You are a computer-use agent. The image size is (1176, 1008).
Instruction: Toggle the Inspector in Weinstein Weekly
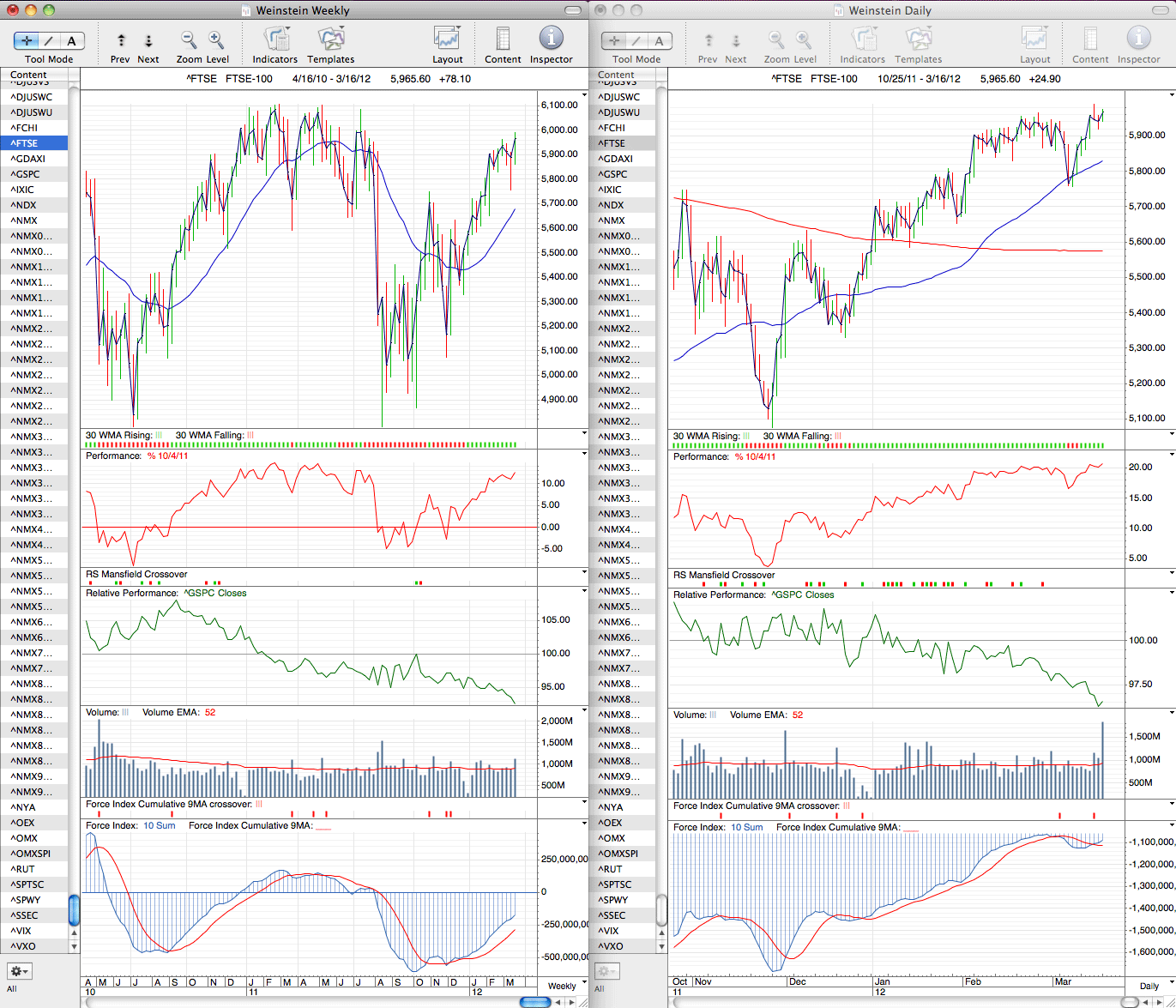(551, 39)
